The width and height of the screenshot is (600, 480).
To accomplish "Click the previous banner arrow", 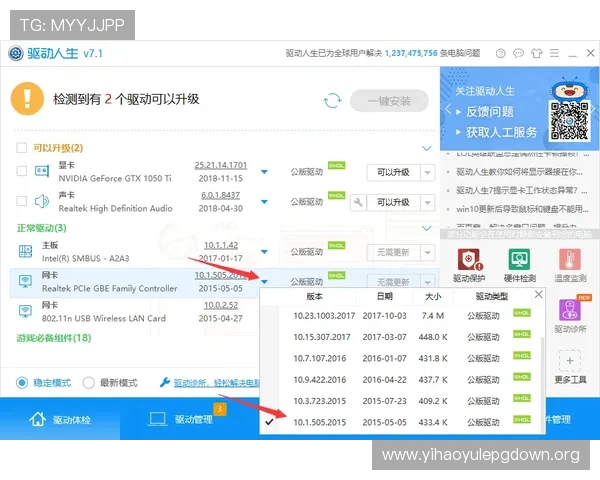I will tap(448, 109).
